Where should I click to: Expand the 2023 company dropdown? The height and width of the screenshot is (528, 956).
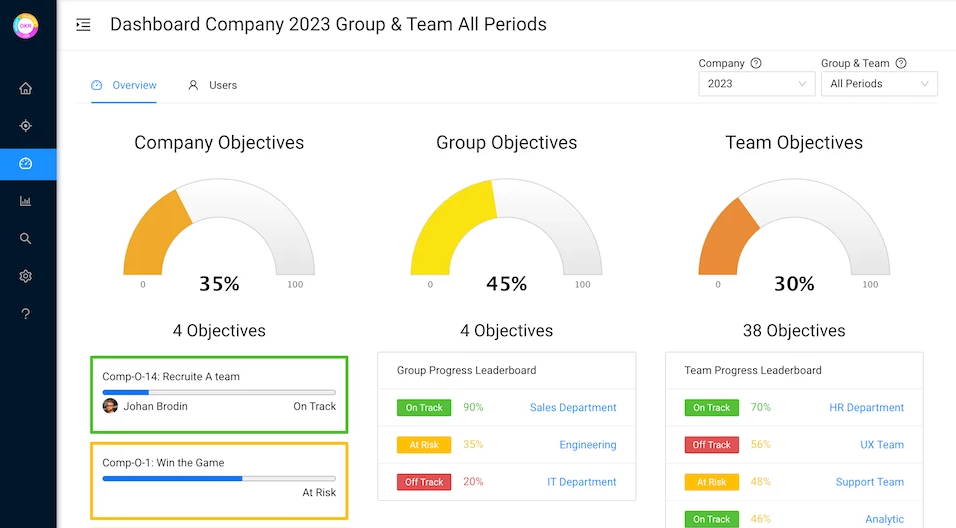pos(757,84)
